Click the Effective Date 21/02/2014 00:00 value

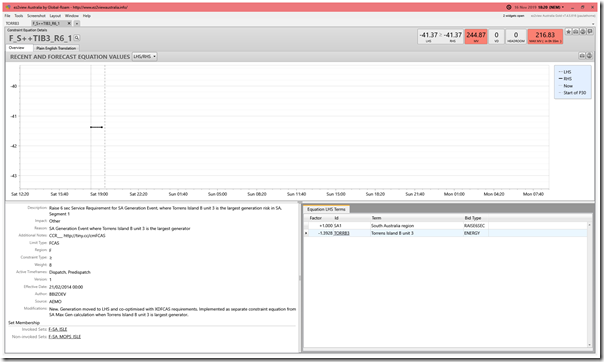[66, 287]
